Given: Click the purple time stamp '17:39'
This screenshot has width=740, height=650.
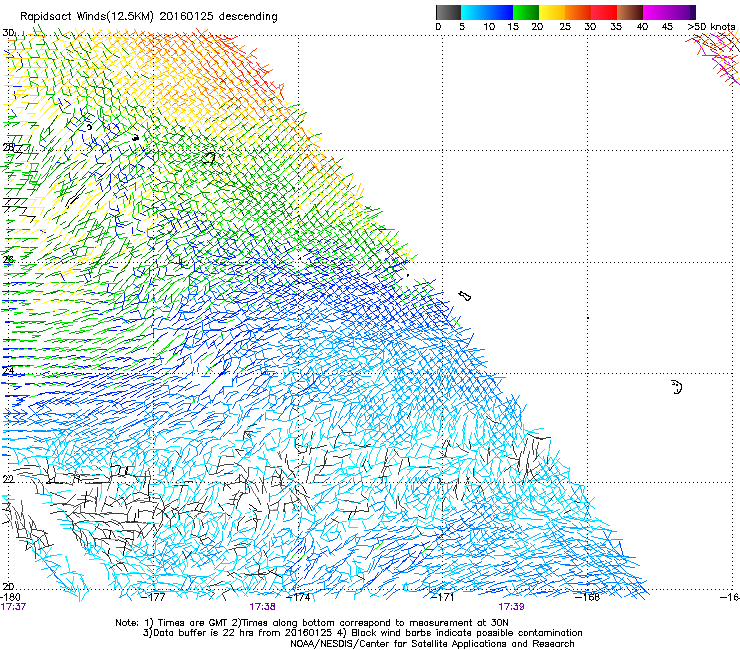Looking at the screenshot, I should (511, 607).
